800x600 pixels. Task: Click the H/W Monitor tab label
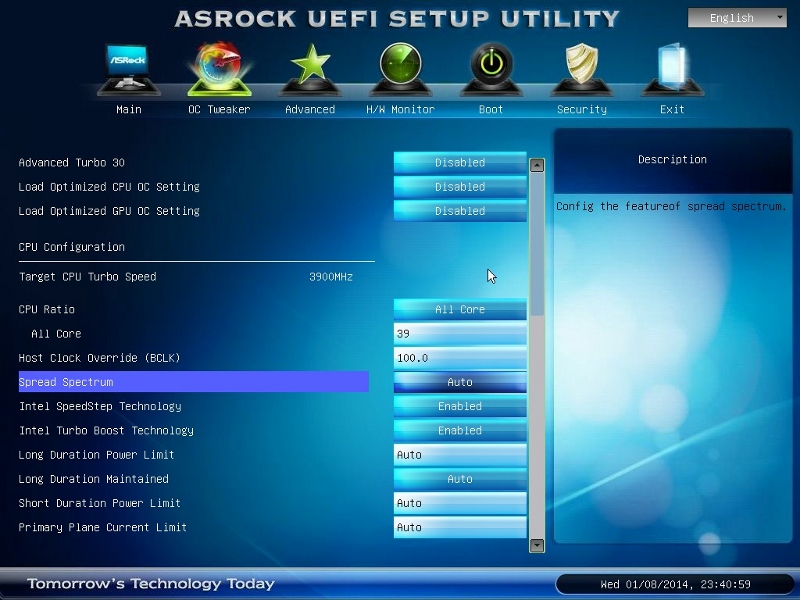[x=401, y=109]
